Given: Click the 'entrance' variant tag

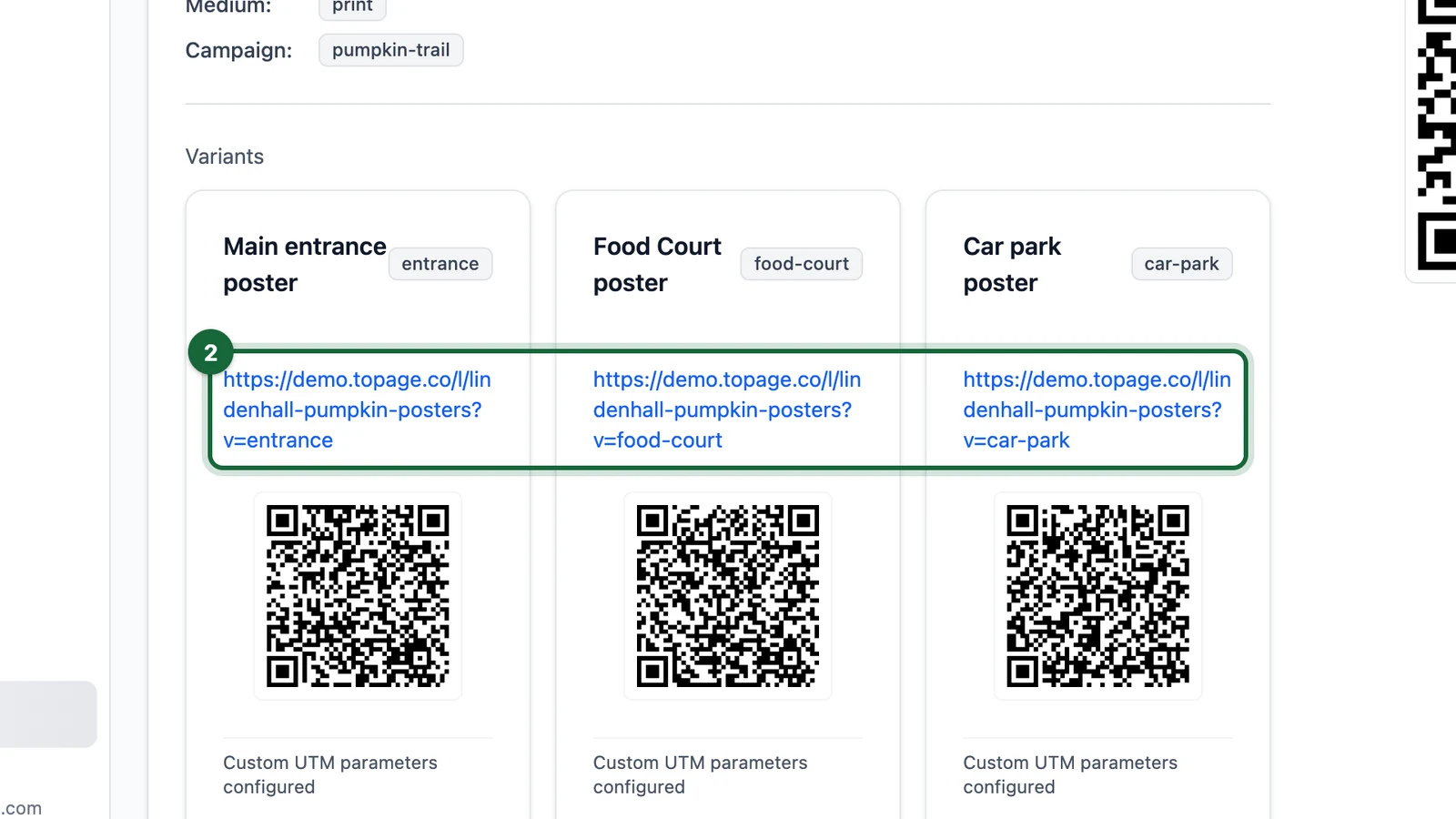Looking at the screenshot, I should click(x=440, y=264).
